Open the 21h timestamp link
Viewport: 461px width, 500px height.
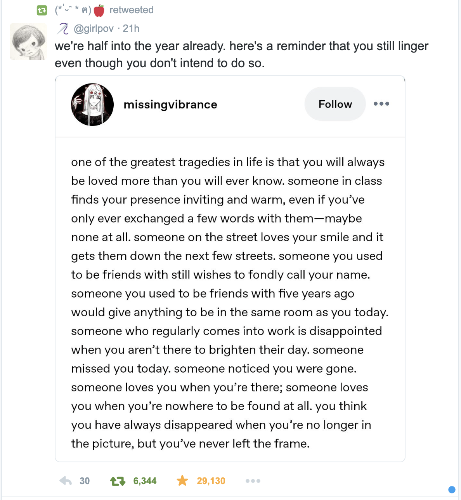coord(131,29)
